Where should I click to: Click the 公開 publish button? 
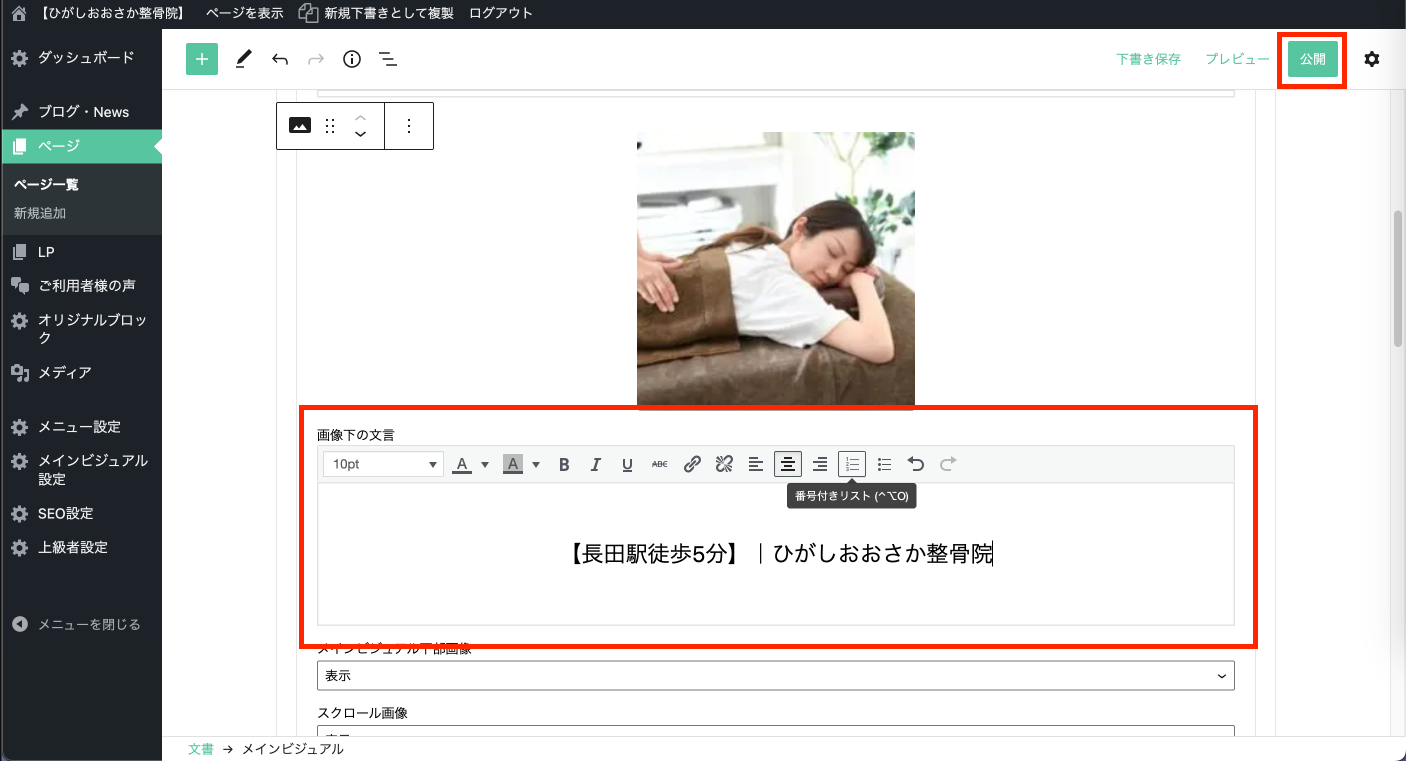[x=1312, y=59]
